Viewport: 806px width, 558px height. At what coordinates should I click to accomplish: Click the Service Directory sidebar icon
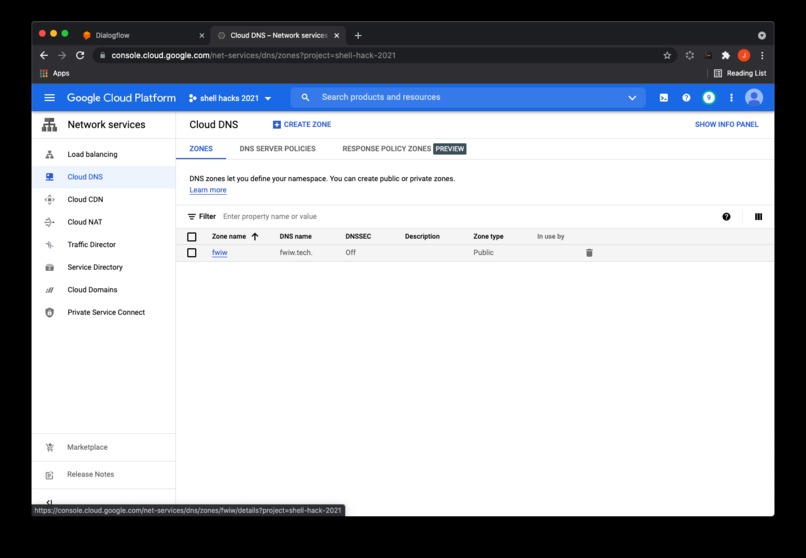[49, 267]
